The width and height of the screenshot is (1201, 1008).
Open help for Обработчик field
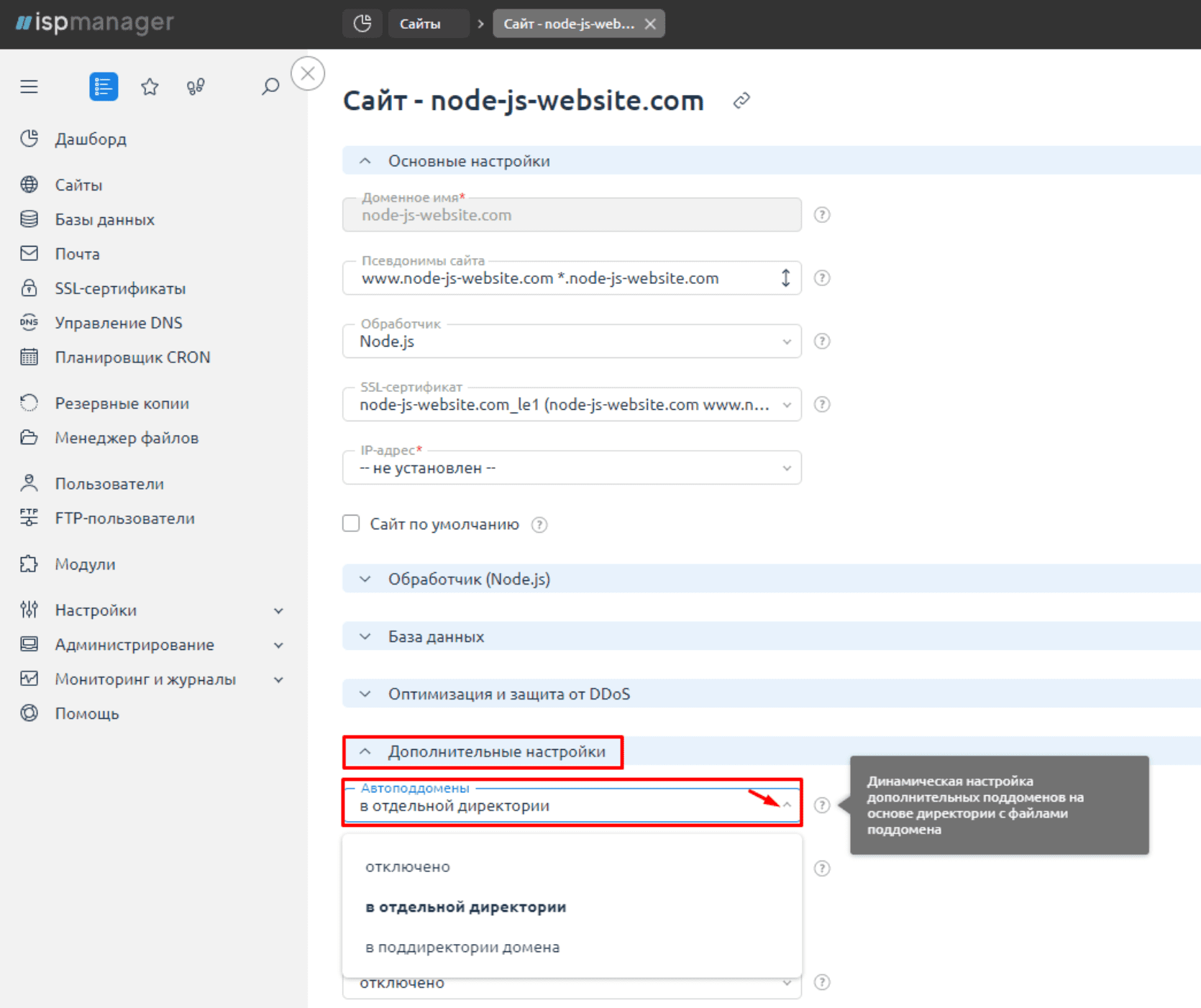coord(822,342)
